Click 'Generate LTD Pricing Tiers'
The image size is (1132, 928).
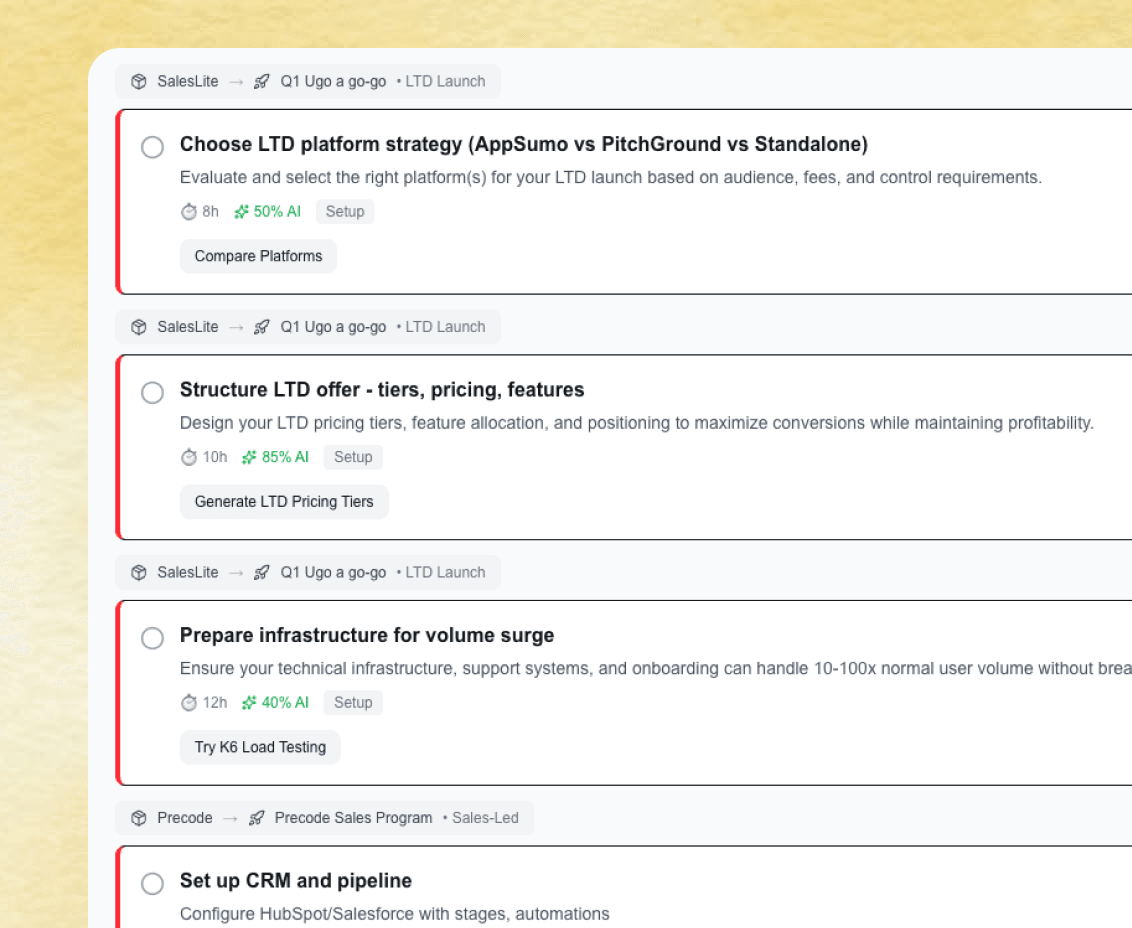pyautogui.click(x=284, y=501)
